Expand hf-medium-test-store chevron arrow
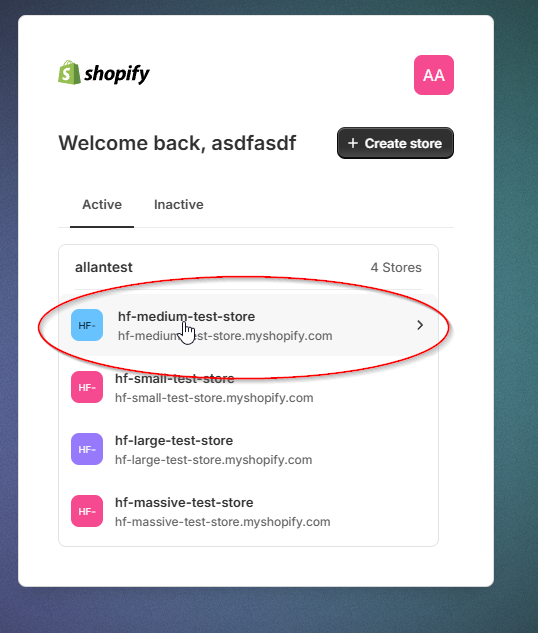The height and width of the screenshot is (633, 538). click(420, 325)
